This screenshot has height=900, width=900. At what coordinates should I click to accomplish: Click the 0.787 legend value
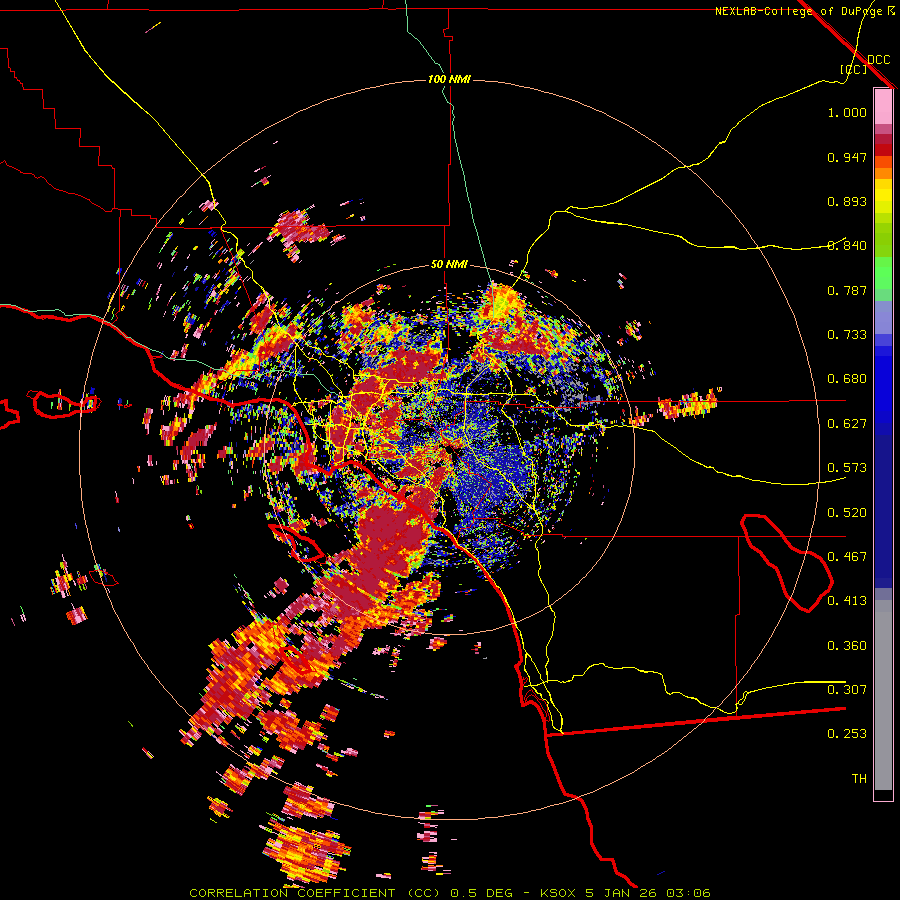tap(847, 290)
